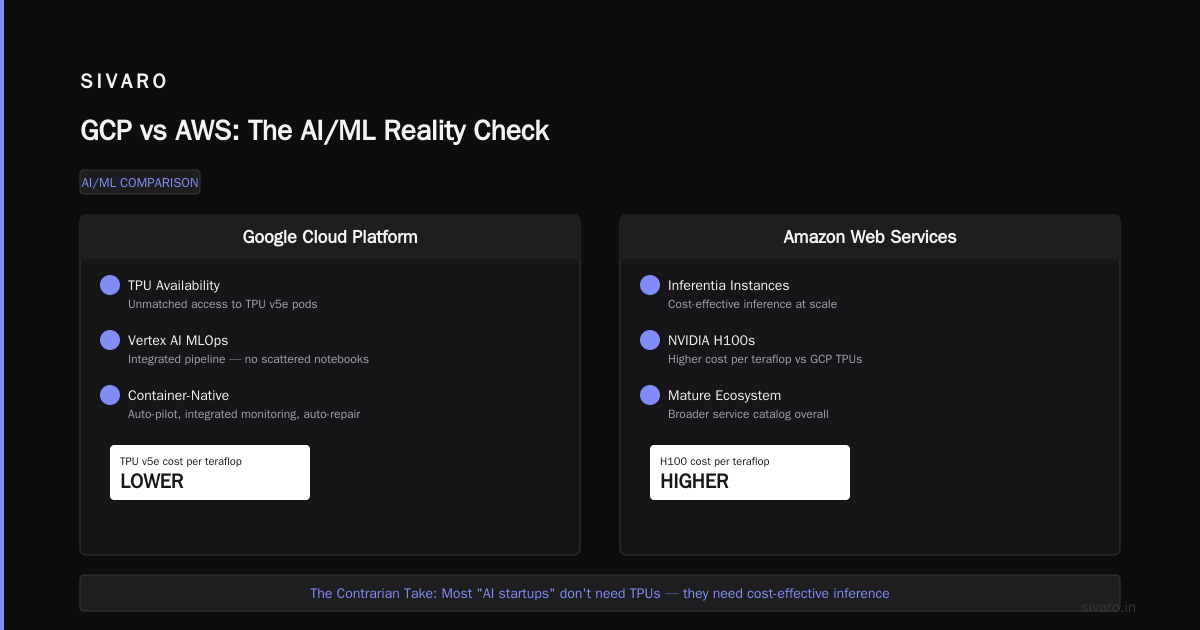
Task: Click the bullet dot beside Inferentia Instances
Action: click(650, 285)
